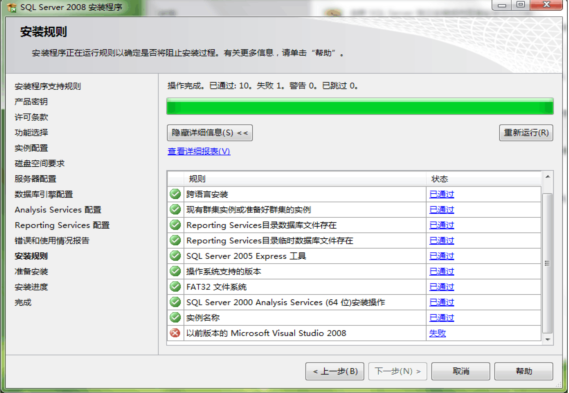Screen dimensions: 569x393
Task: Click rules list vertical scrollbar thumb
Action: (548, 263)
